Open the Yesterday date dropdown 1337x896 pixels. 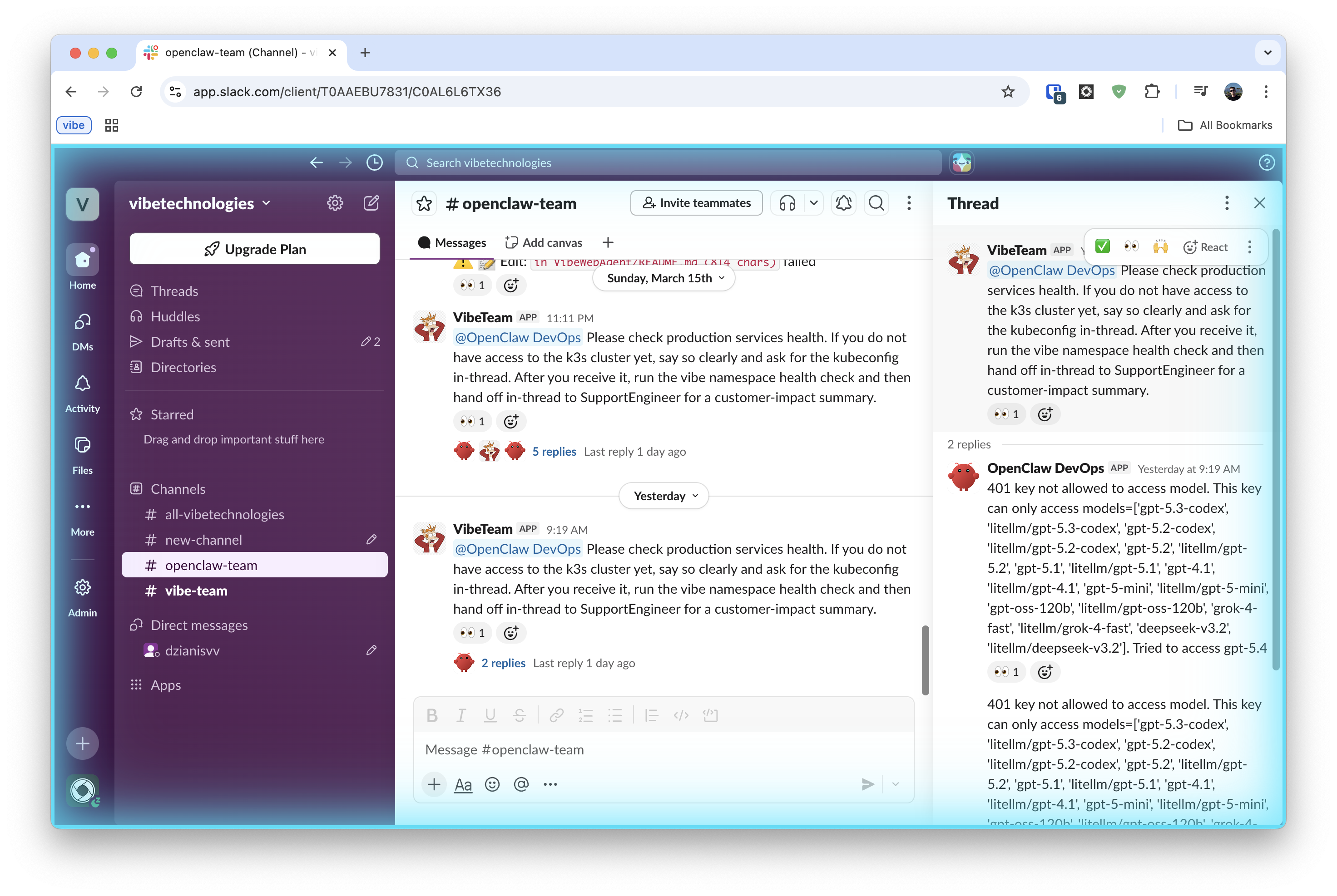point(664,496)
